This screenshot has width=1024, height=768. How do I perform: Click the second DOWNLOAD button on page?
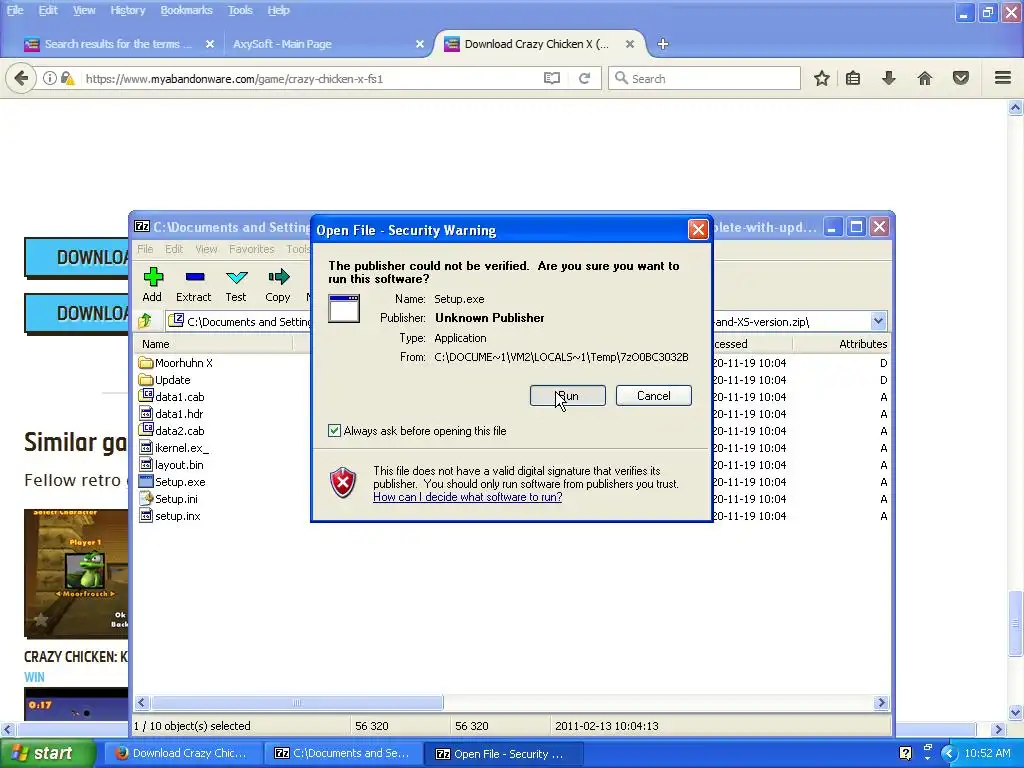tap(76, 313)
